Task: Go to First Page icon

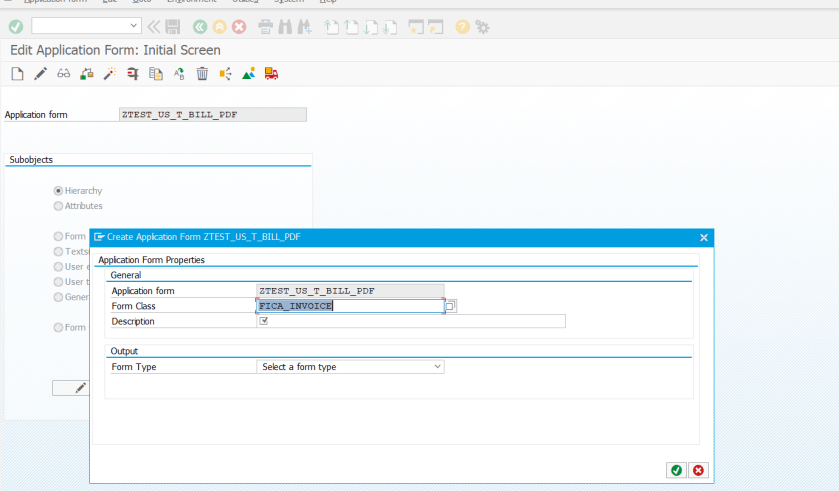Action: (332, 27)
